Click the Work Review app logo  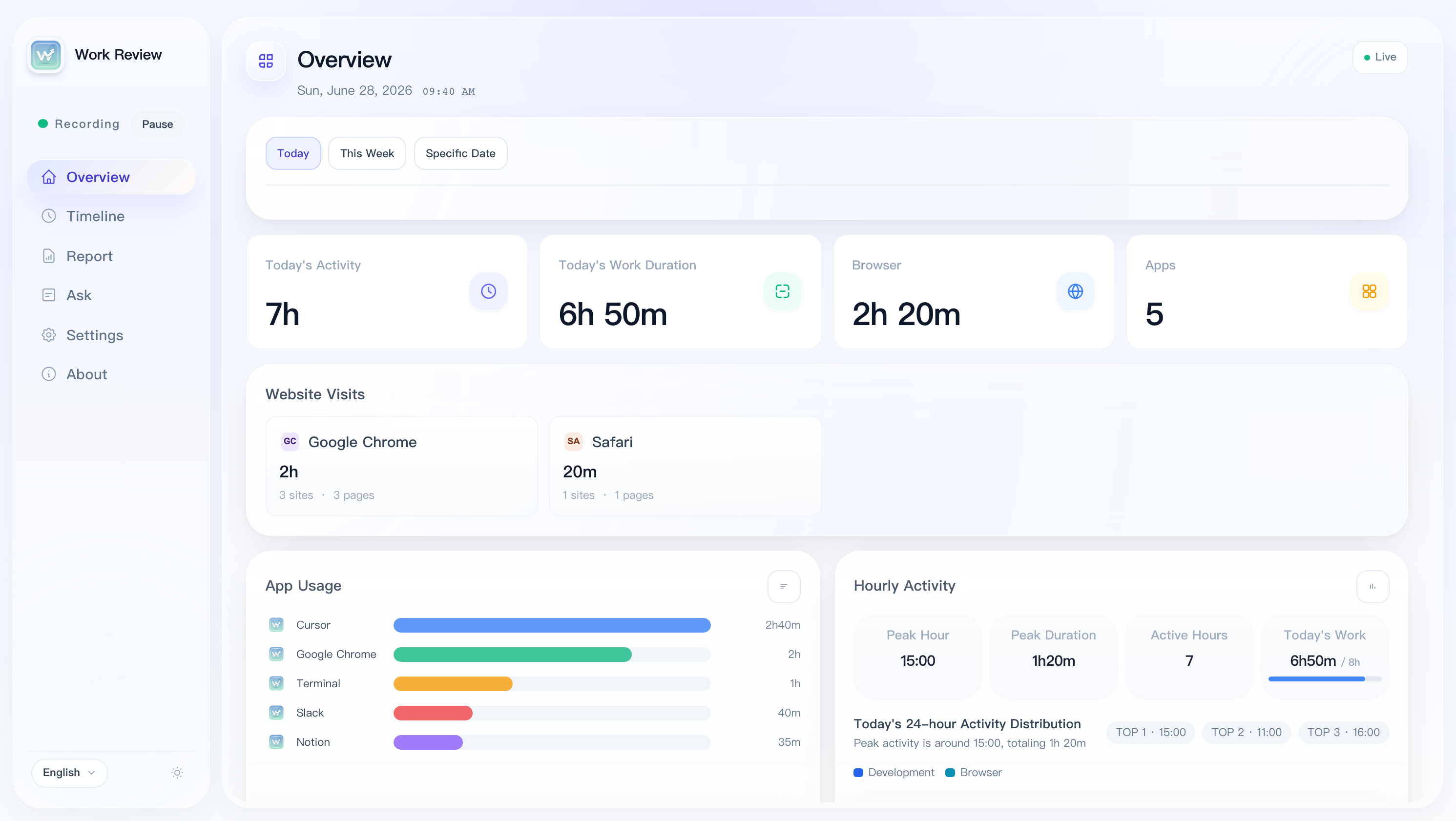coord(46,55)
